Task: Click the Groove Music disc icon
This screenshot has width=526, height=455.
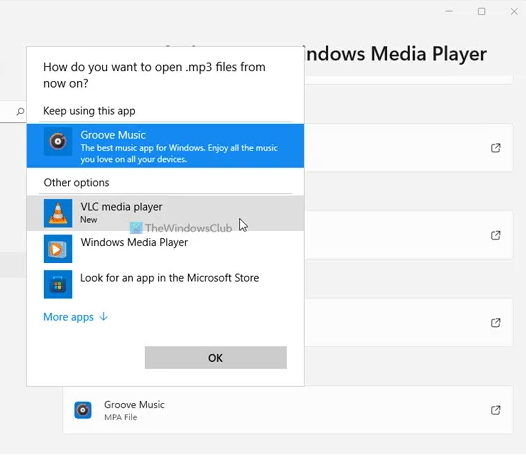Action: point(58,141)
